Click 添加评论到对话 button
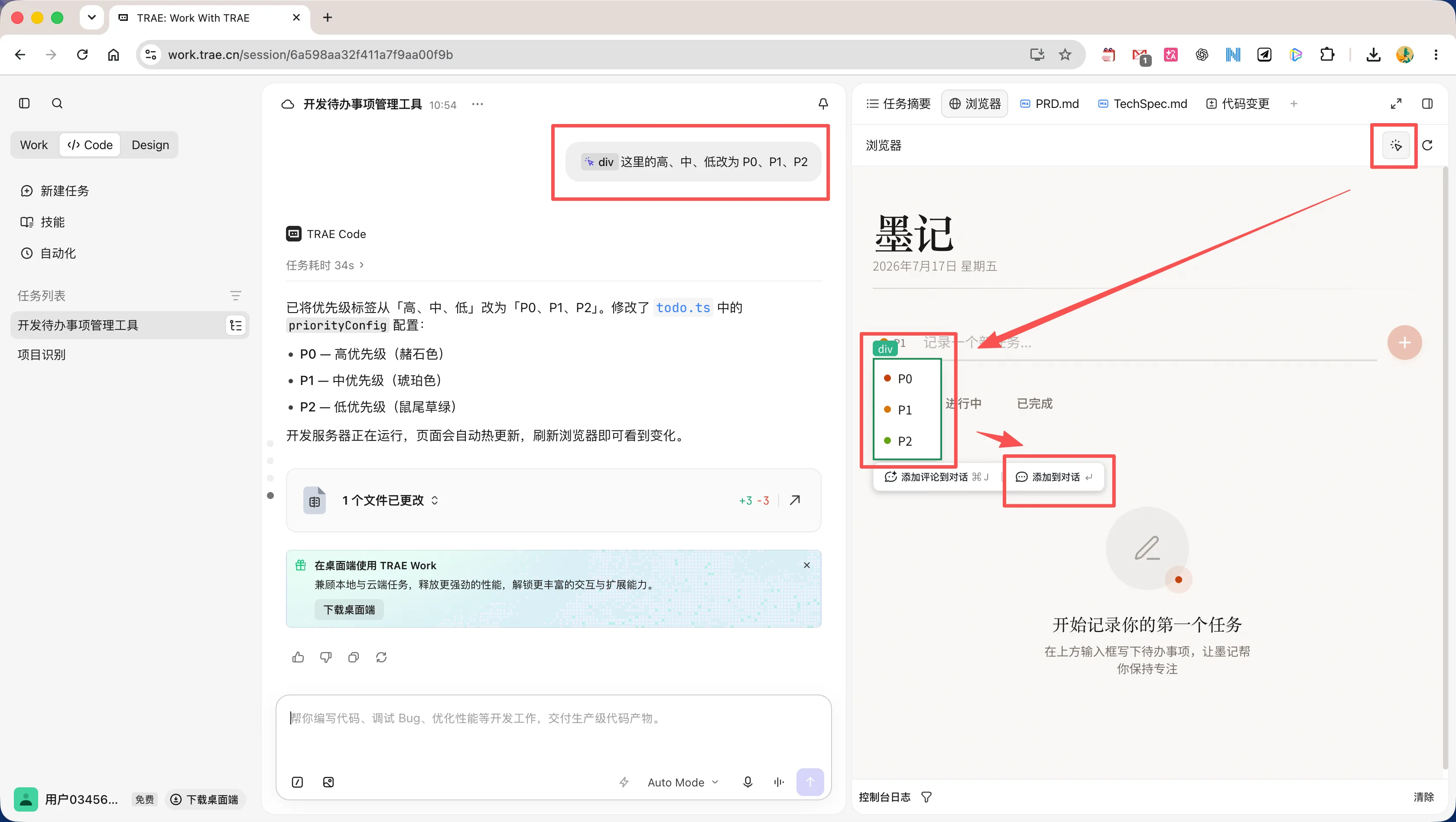The height and width of the screenshot is (822, 1456). (937, 477)
